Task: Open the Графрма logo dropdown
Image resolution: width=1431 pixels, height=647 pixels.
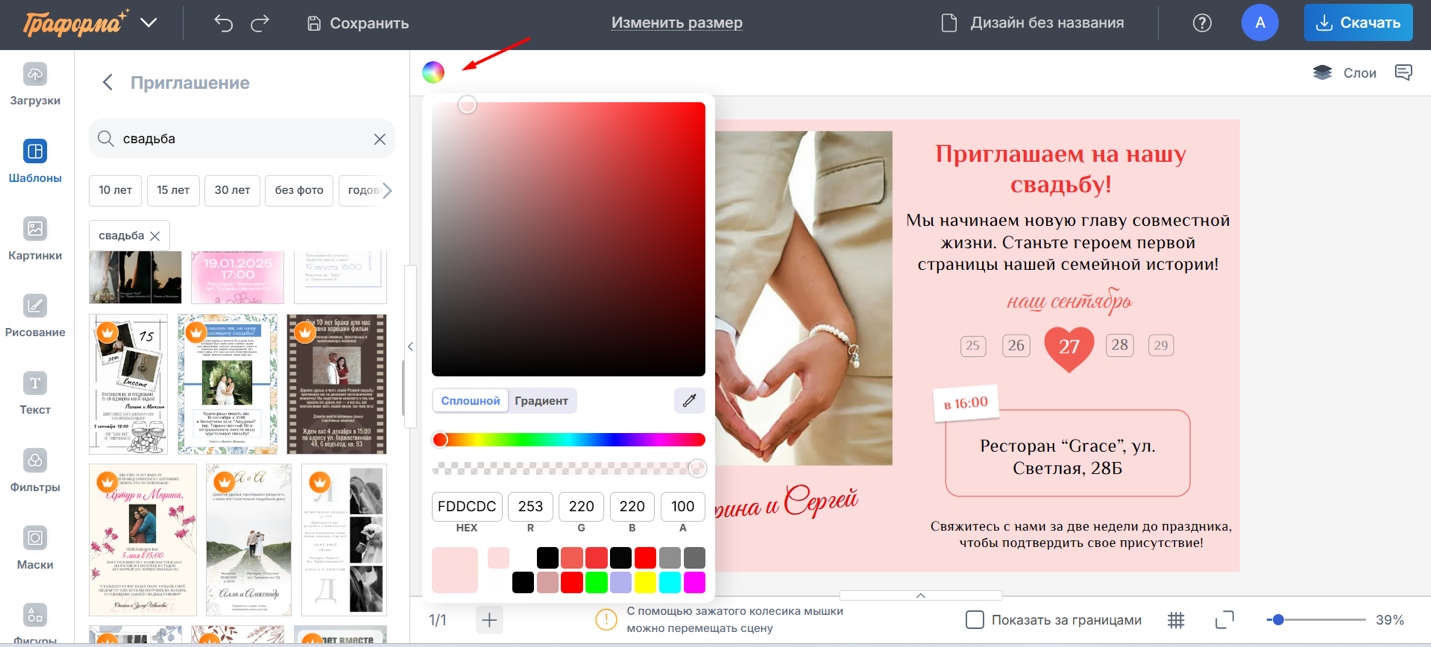Action: pos(147,20)
